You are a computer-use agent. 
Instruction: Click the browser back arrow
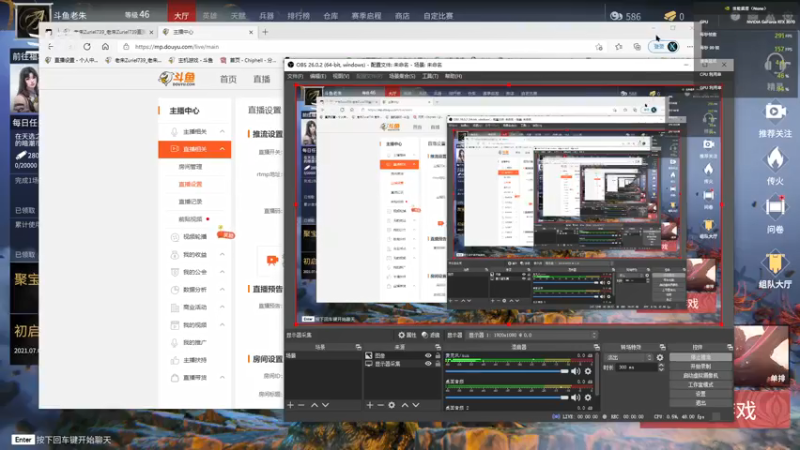50,46
